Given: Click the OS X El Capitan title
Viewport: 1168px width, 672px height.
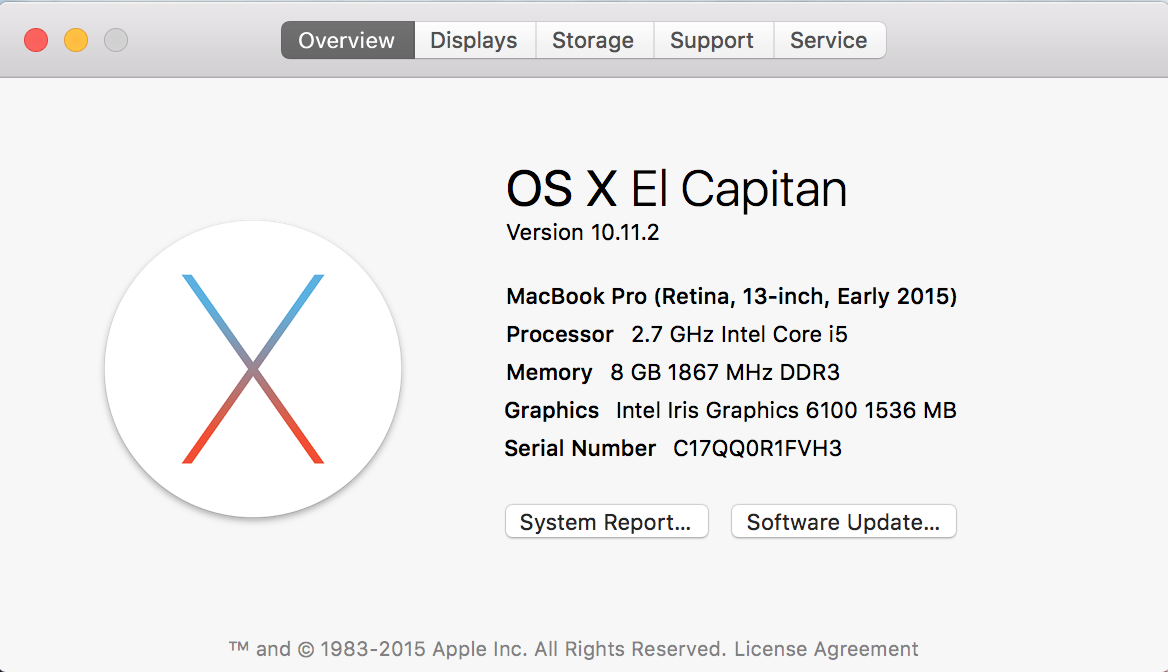Looking at the screenshot, I should click(676, 189).
